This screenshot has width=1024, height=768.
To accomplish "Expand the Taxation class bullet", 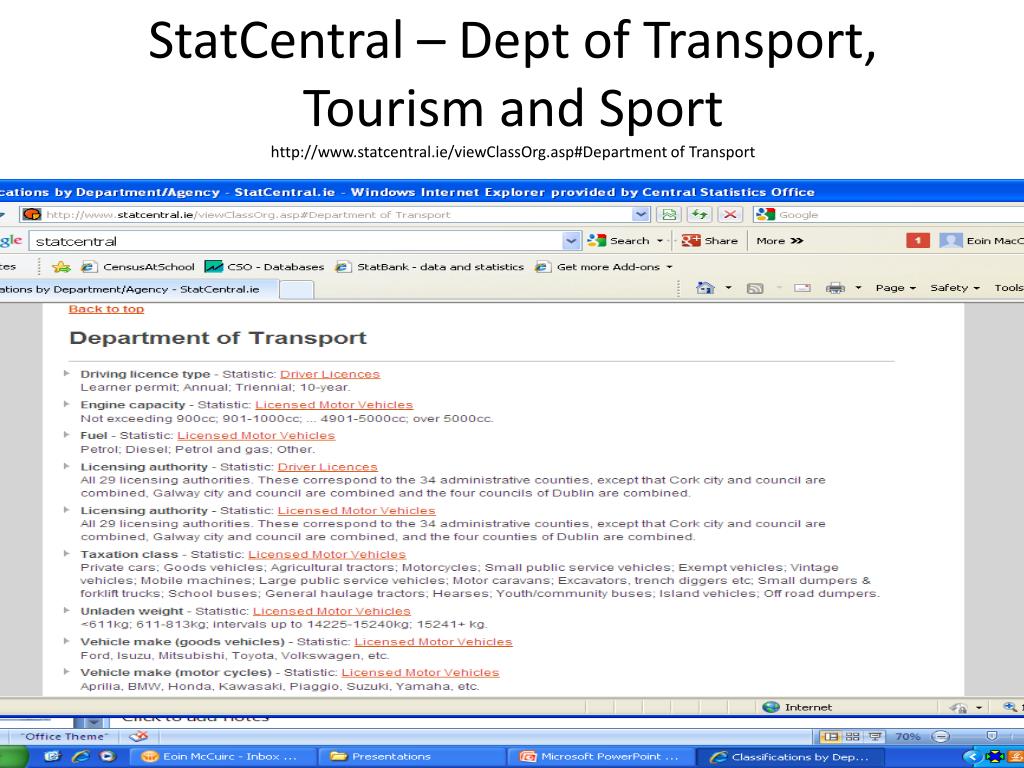I will point(67,554).
